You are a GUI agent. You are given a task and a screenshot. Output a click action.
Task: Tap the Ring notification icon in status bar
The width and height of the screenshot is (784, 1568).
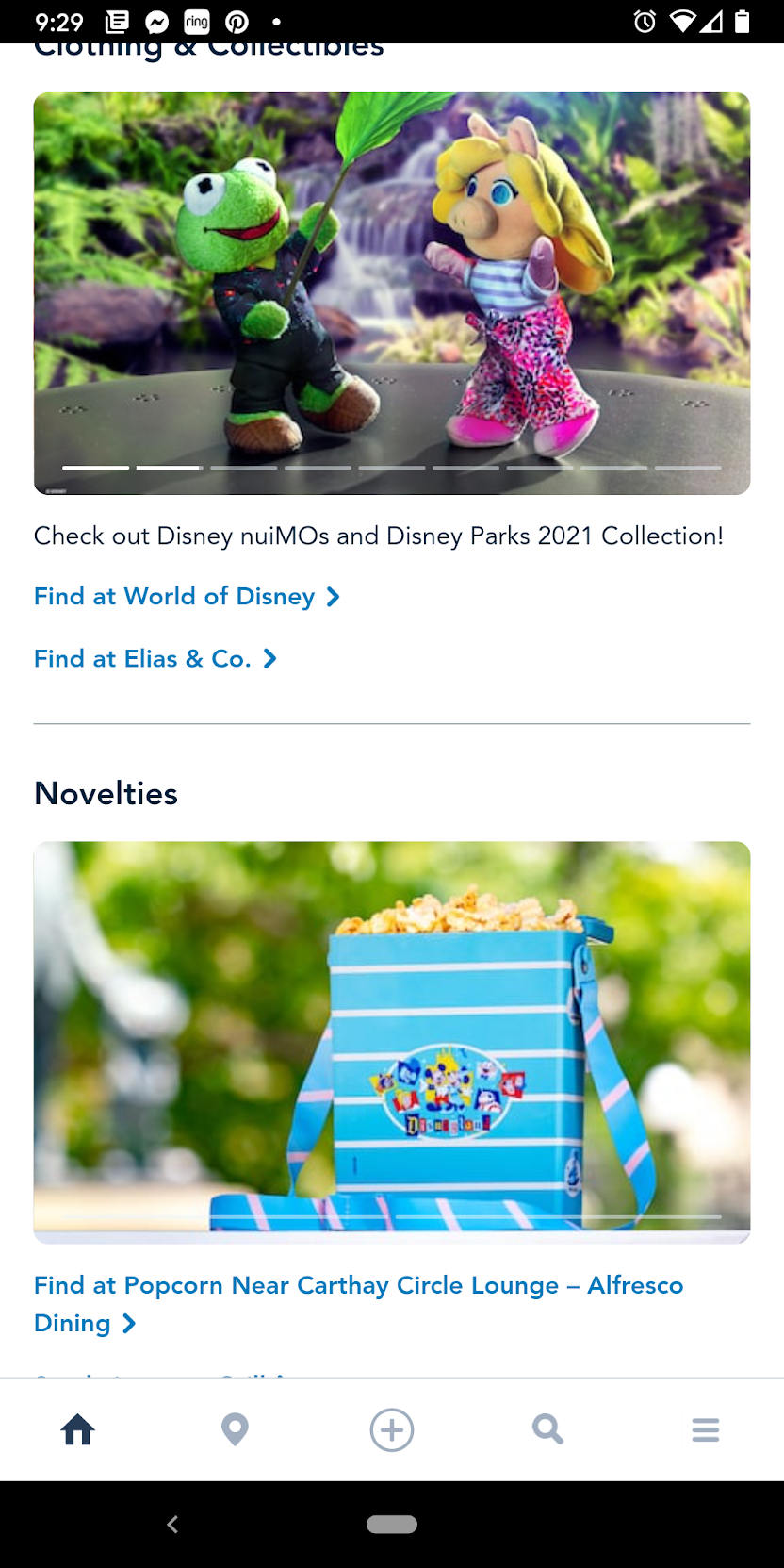pos(197,22)
